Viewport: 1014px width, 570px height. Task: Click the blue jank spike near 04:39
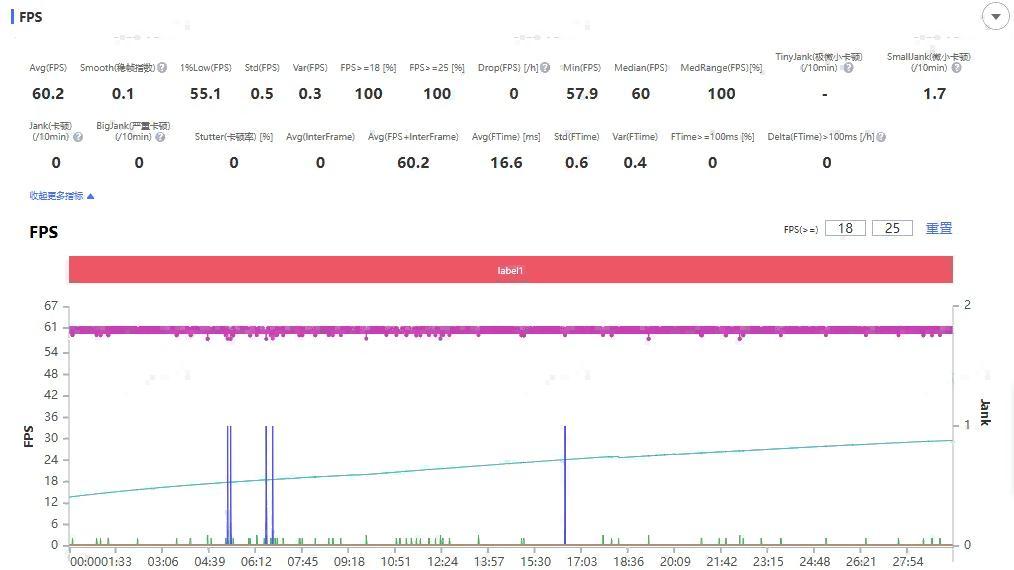coord(229,480)
